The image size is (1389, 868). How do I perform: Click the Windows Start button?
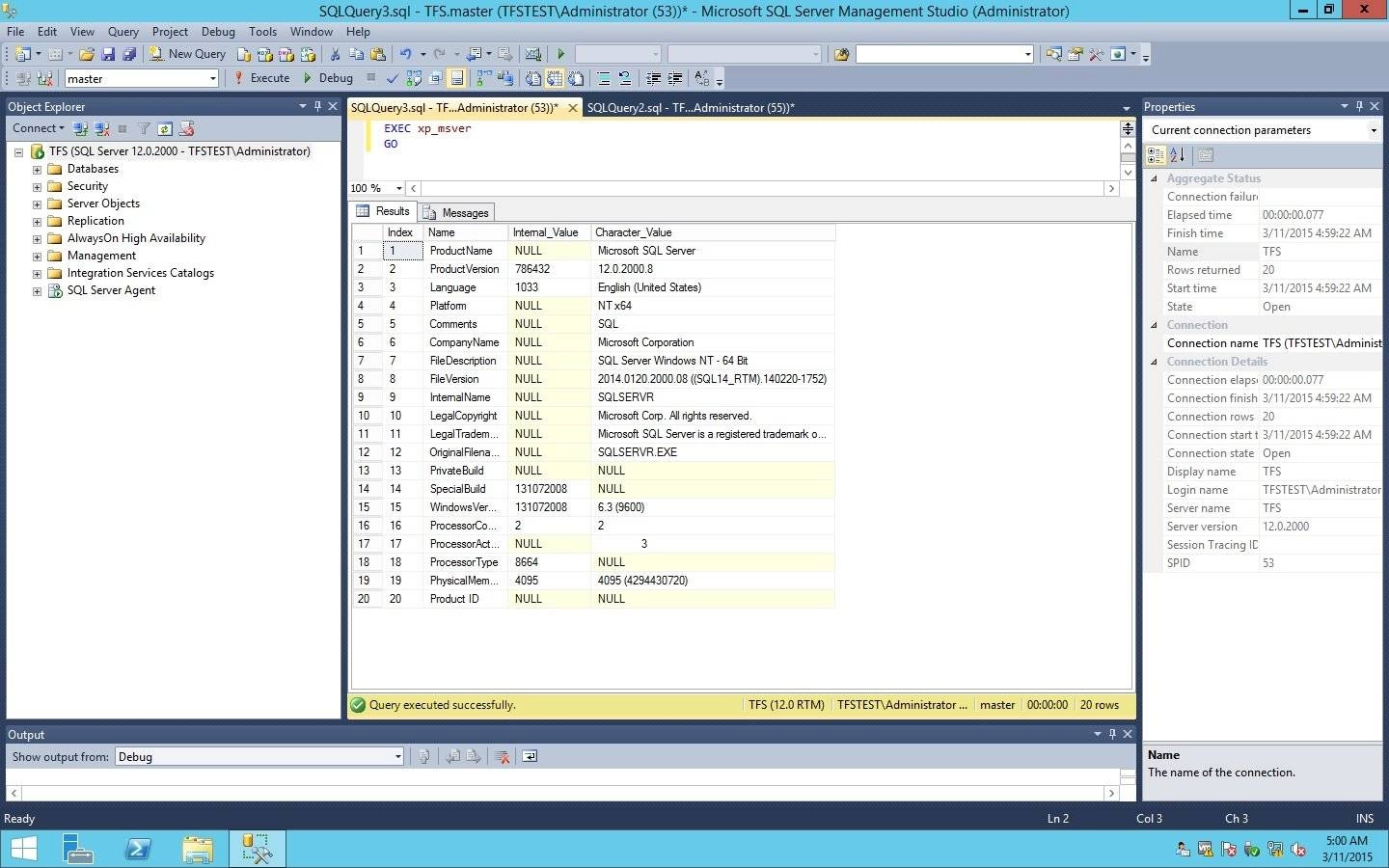[x=23, y=849]
